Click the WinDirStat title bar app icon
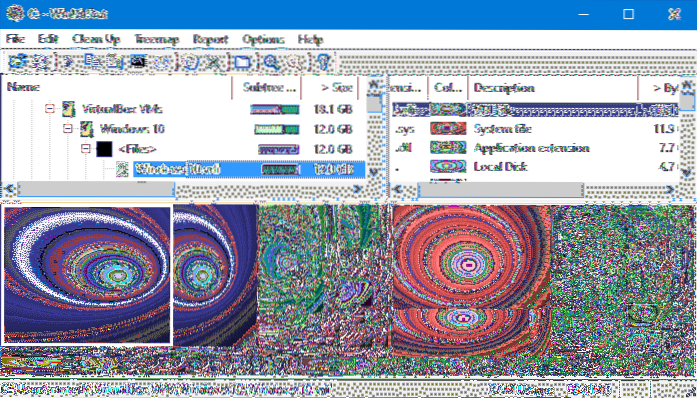 (14, 14)
